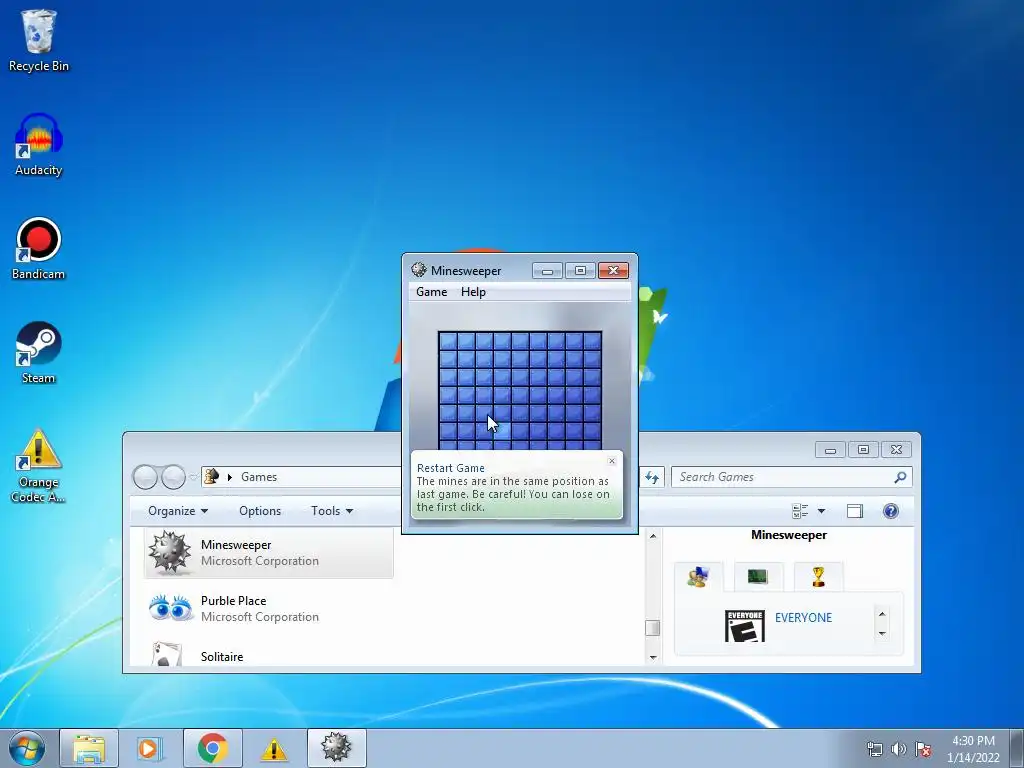The height and width of the screenshot is (768, 1024).
Task: Click the yellow warning triangle taskbar icon
Action: [274, 749]
